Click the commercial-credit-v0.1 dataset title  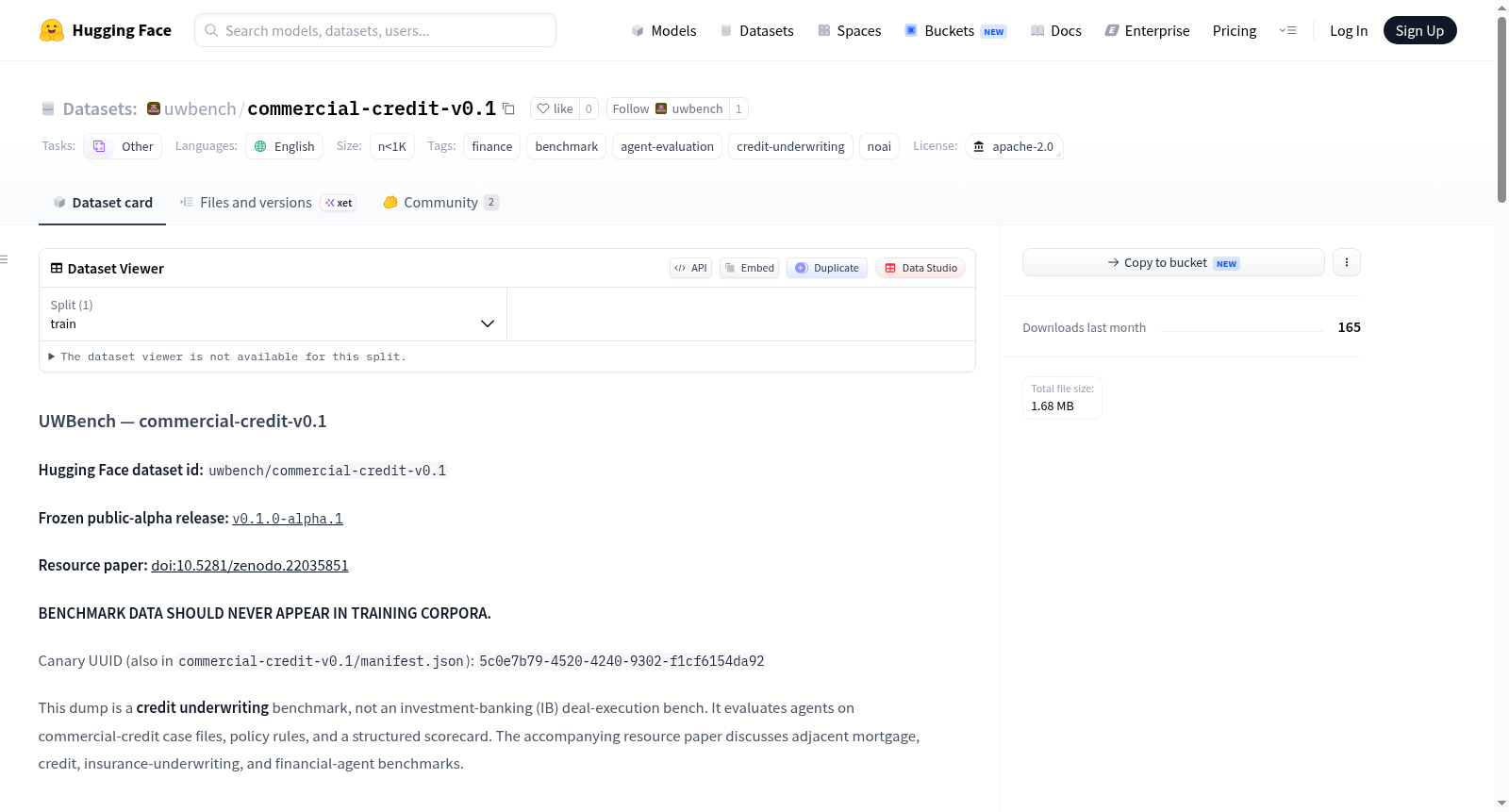[372, 108]
